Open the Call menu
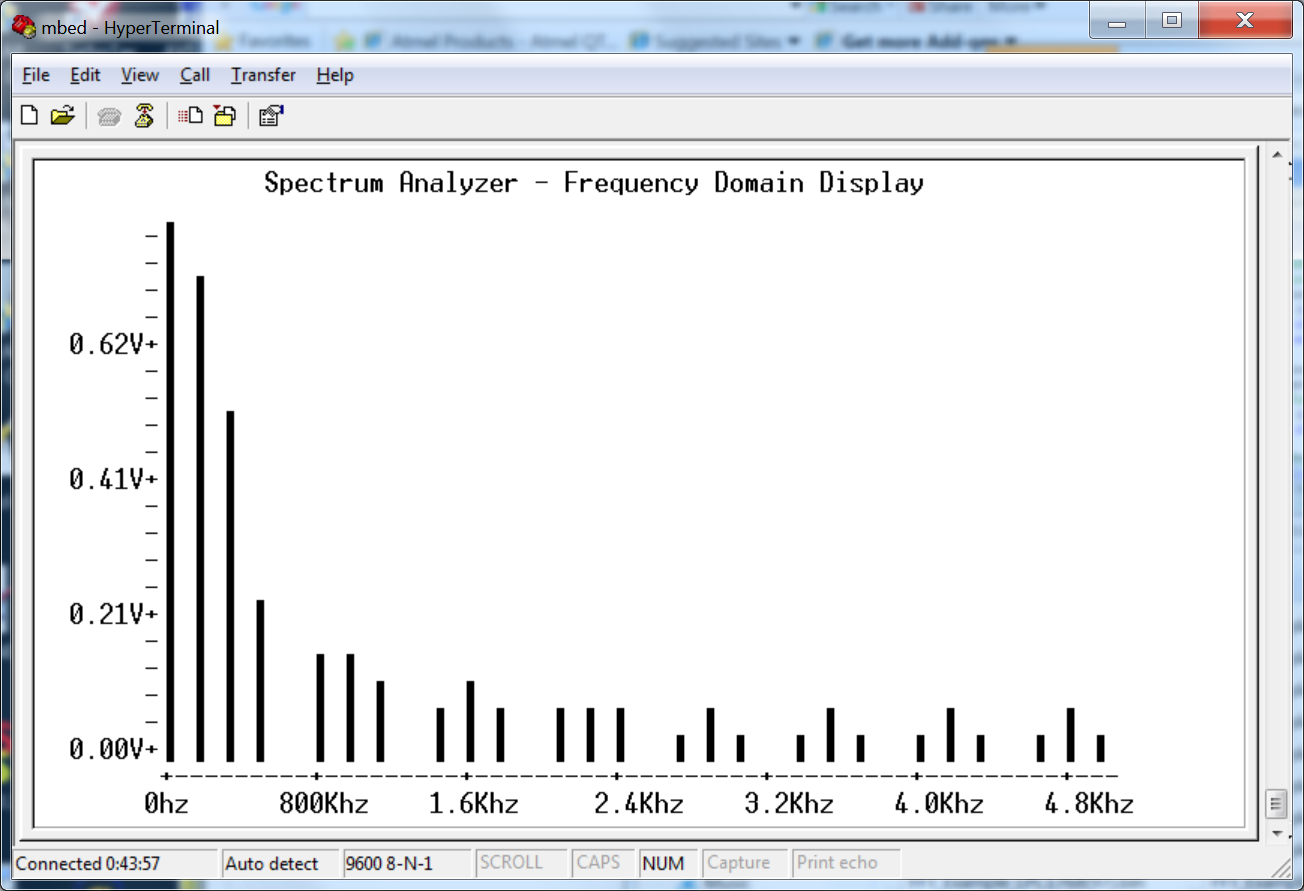This screenshot has width=1304, height=891. (195, 75)
